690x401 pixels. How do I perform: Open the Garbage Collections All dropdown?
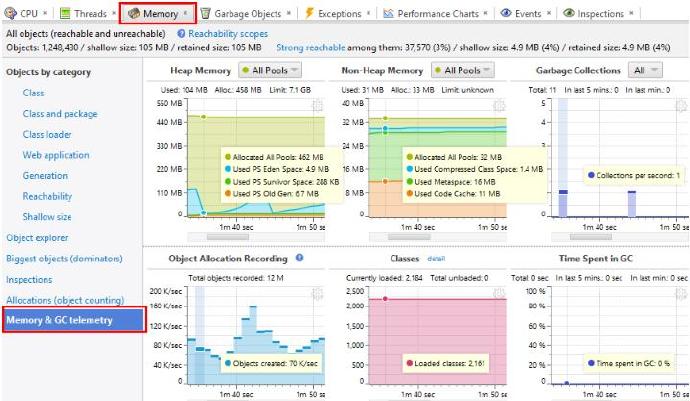(x=645, y=70)
